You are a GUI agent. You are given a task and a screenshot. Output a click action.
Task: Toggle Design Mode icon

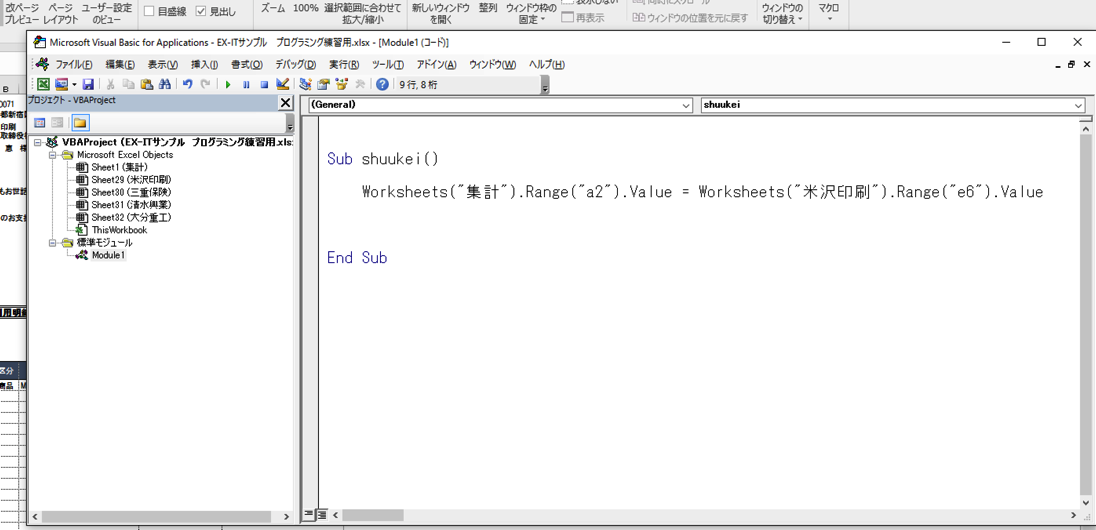click(x=282, y=84)
